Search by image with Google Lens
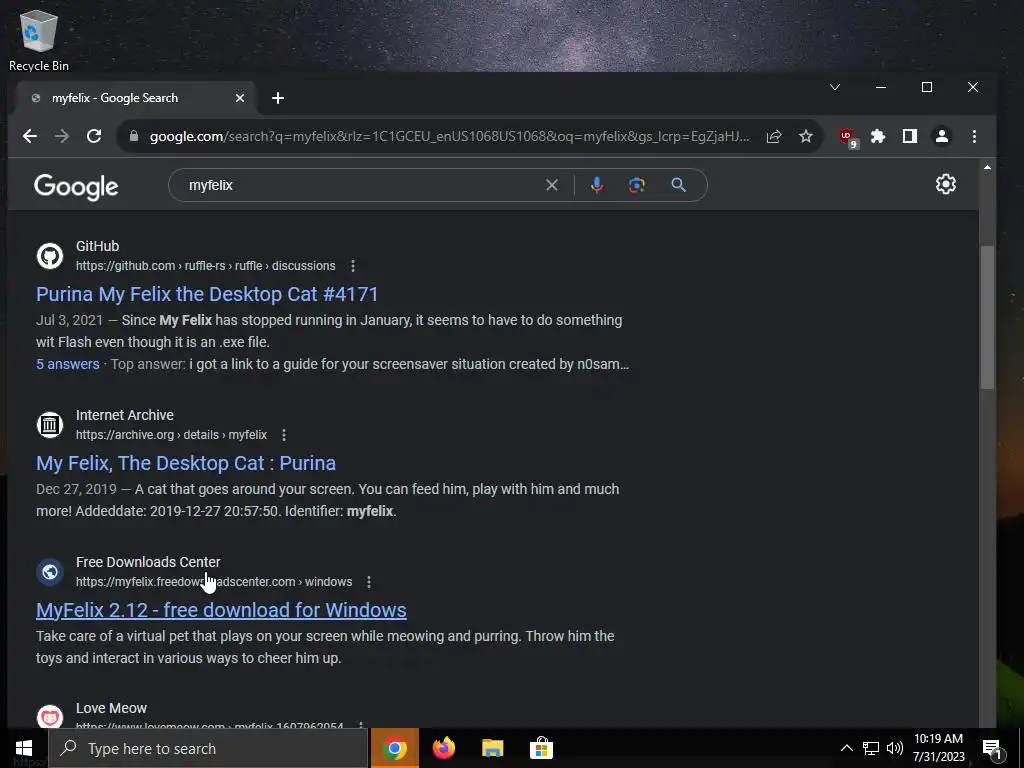This screenshot has width=1024, height=768. pos(637,185)
